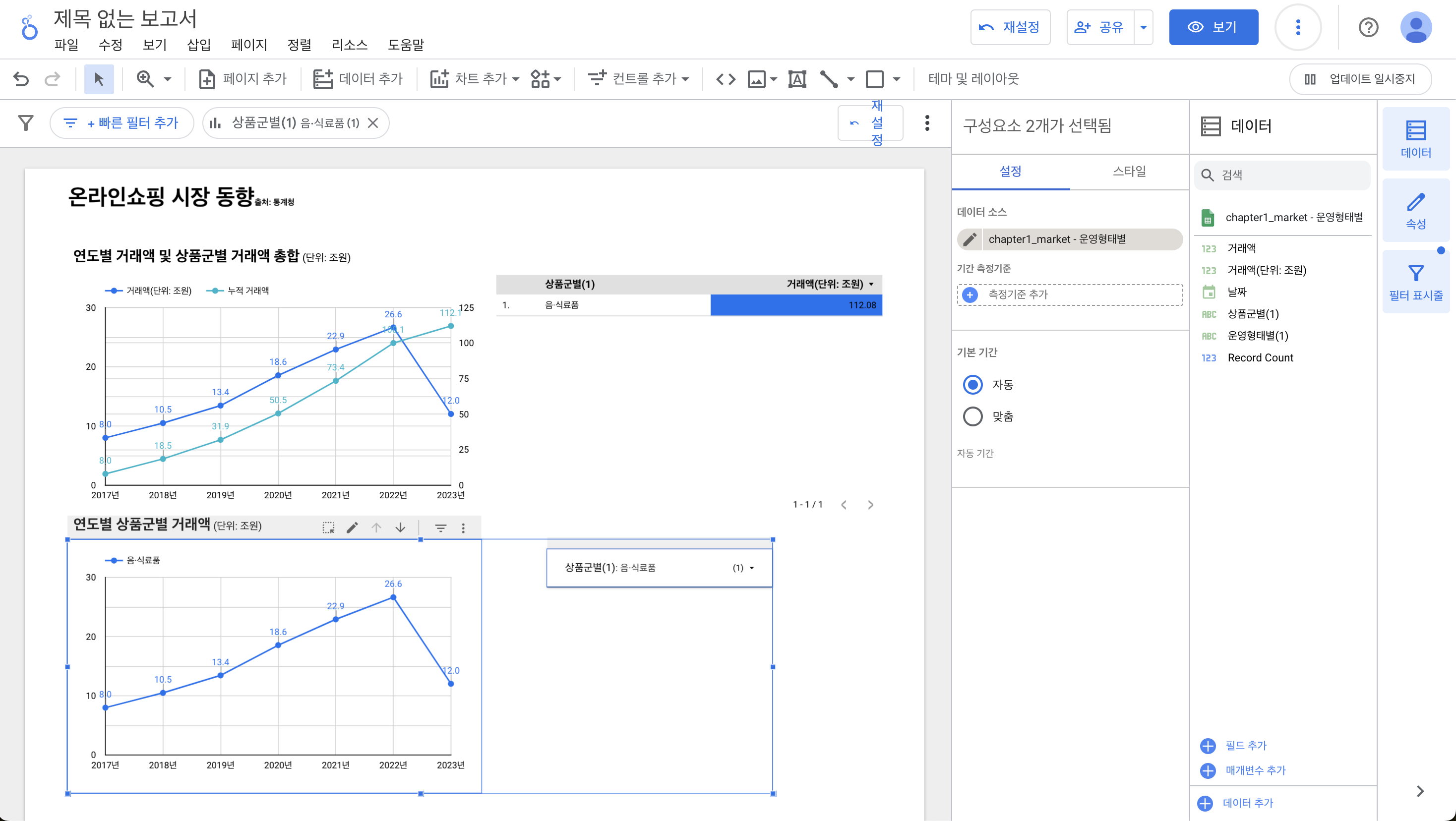This screenshot has width=1456, height=821.
Task: Open the 필터 표시줄 sidebar icon
Action: click(x=1415, y=282)
